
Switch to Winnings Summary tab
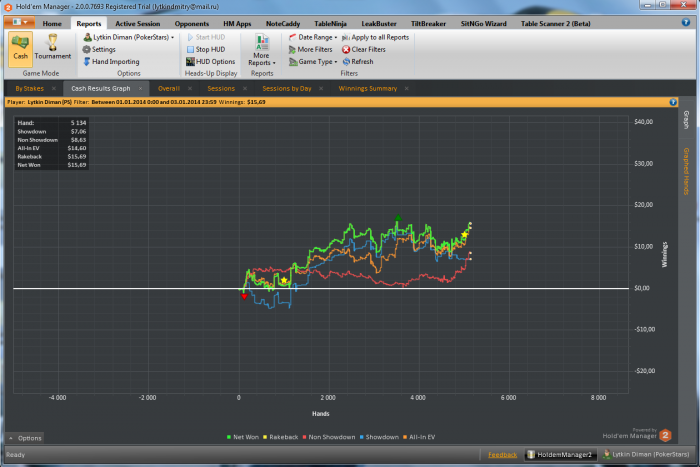367,88
